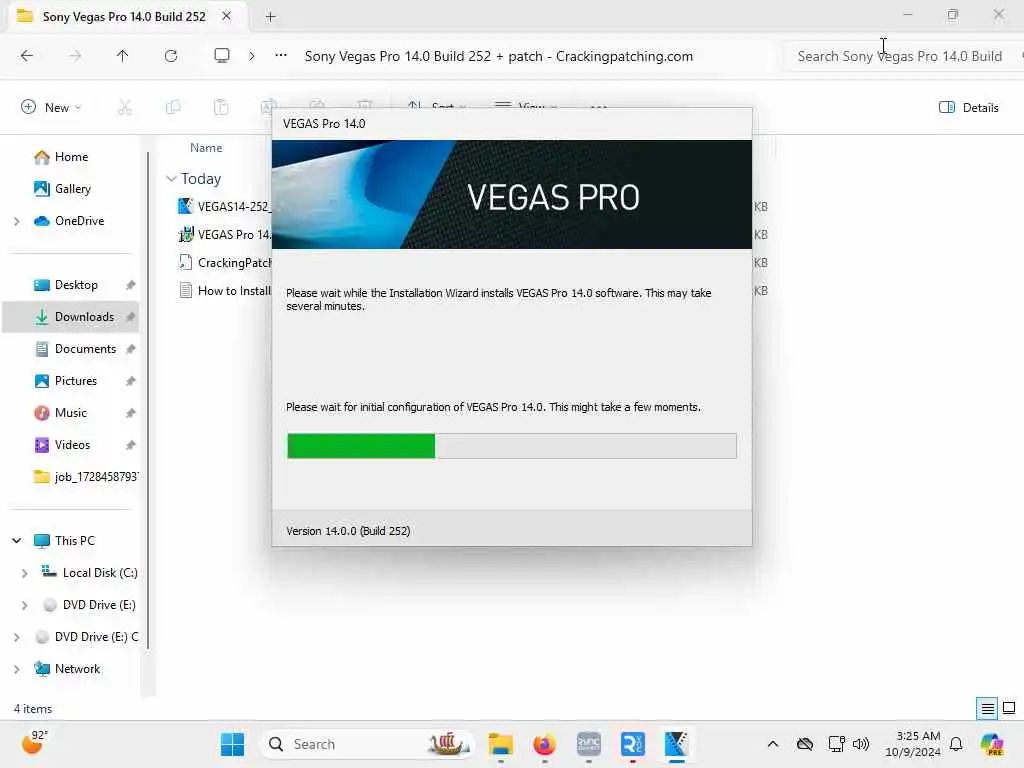Open the Documents quick access folder
Viewport: 1024px width, 768px height.
85,349
